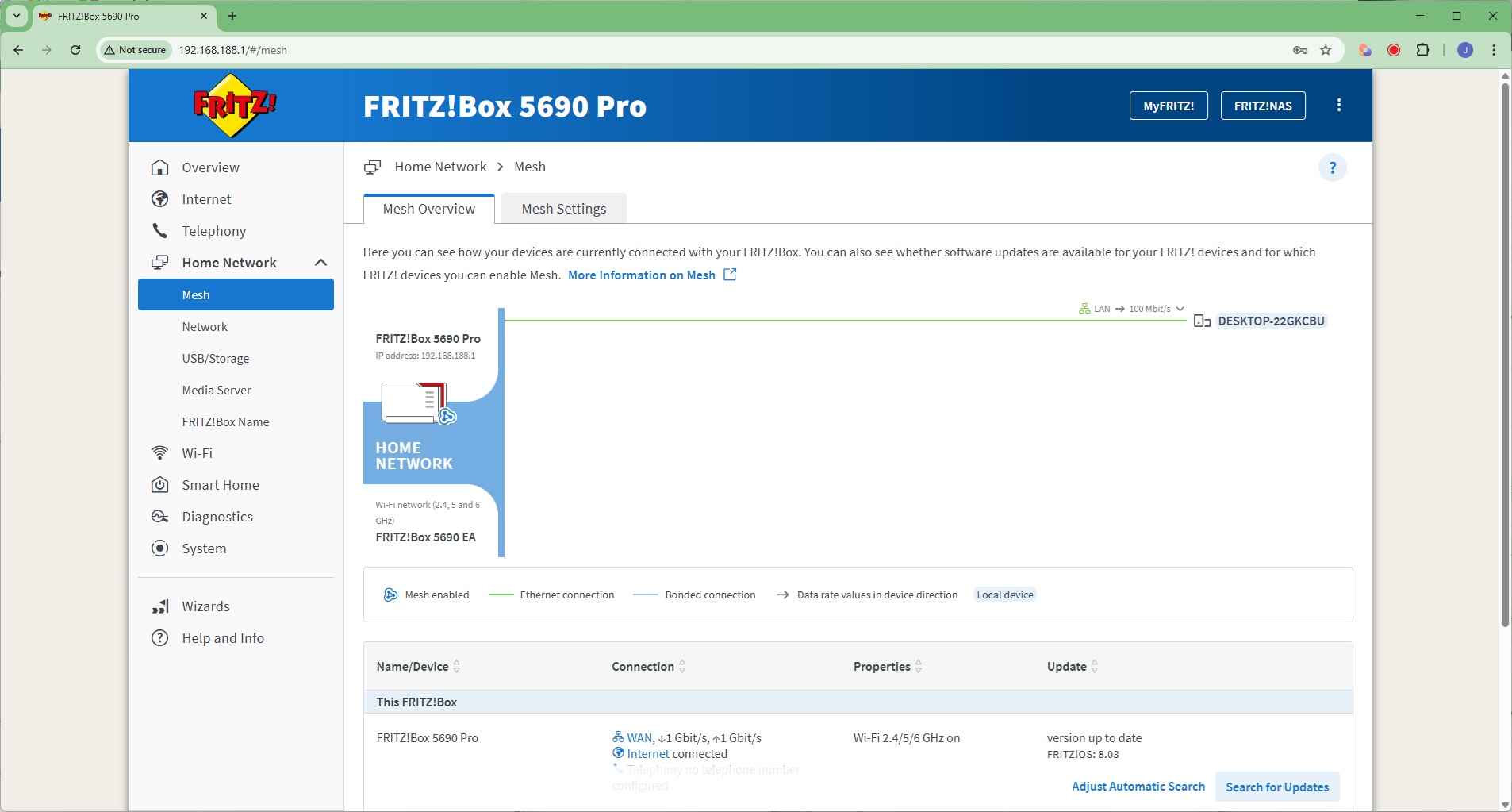1512x812 pixels.
Task: Open the tab search dropdown
Action: [17, 16]
